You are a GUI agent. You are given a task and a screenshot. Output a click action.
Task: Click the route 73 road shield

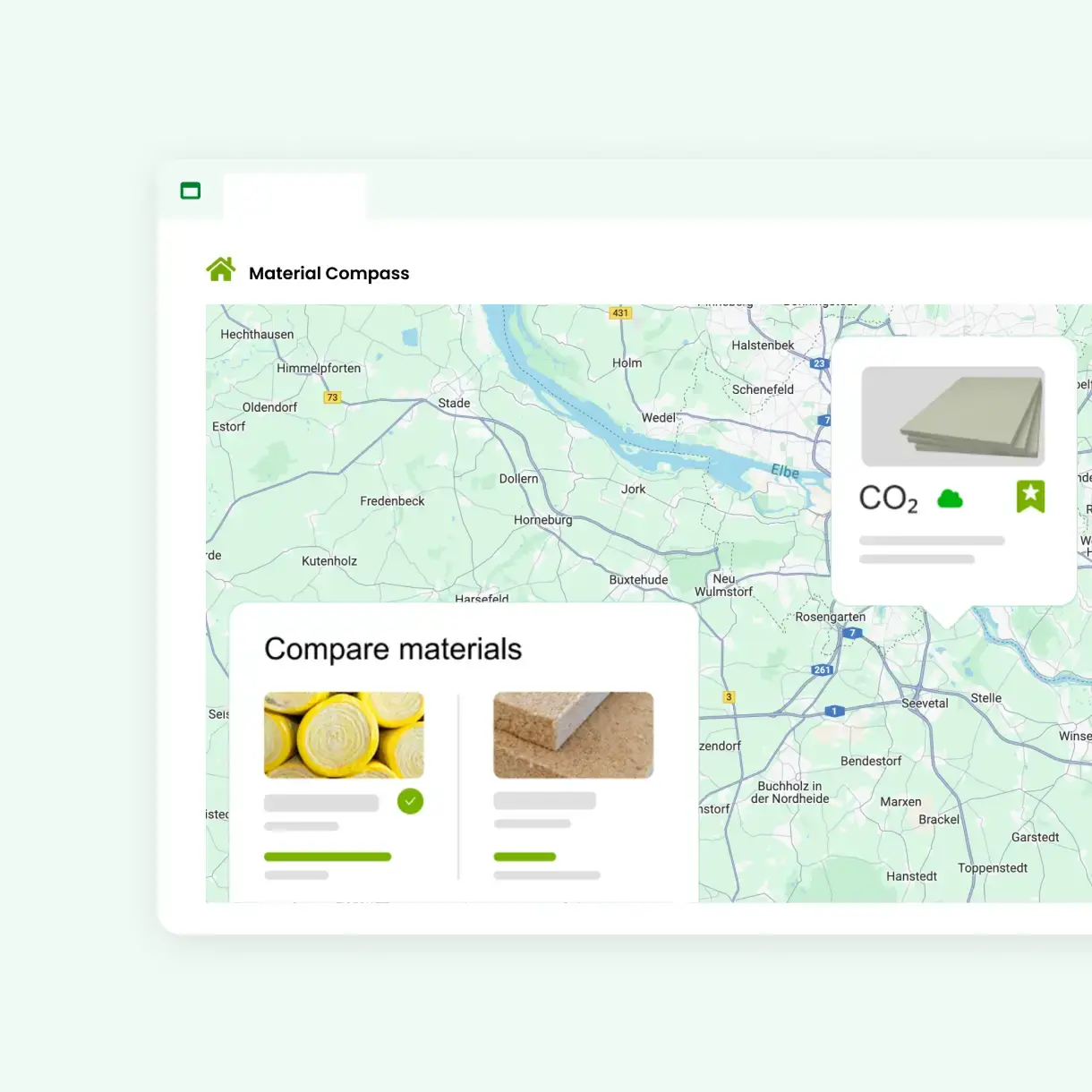[332, 397]
